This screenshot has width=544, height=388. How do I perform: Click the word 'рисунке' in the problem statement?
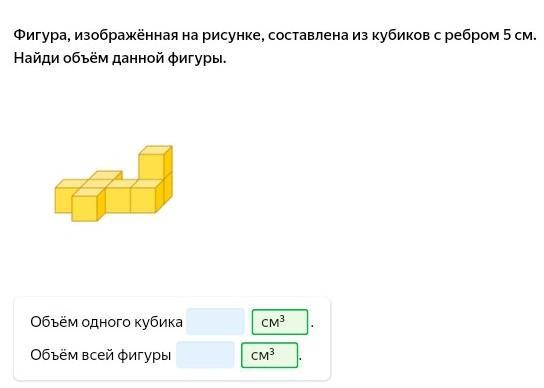click(x=231, y=36)
